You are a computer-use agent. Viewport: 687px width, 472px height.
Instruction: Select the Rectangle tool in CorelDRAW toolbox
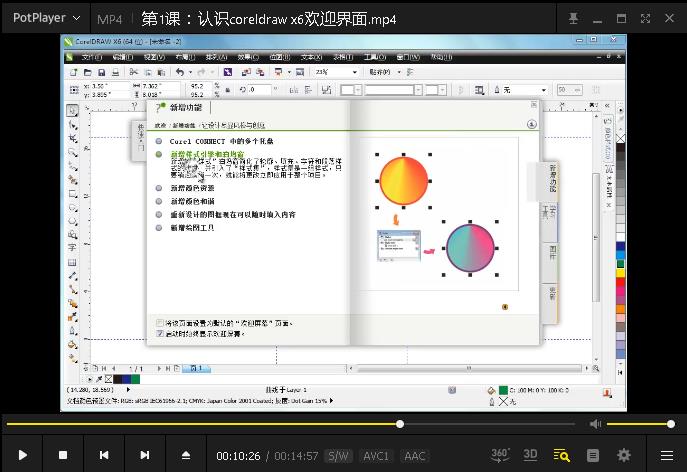coord(73,194)
